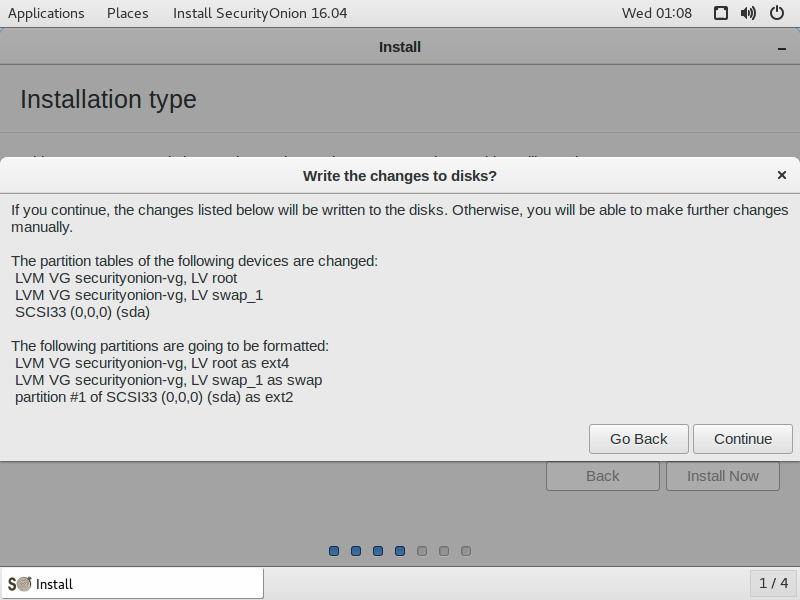Viewport: 800px width, 600px height.
Task: Click the line 'SCSI33 (0,0,0) (sda)'
Action: pyautogui.click(x=82, y=312)
